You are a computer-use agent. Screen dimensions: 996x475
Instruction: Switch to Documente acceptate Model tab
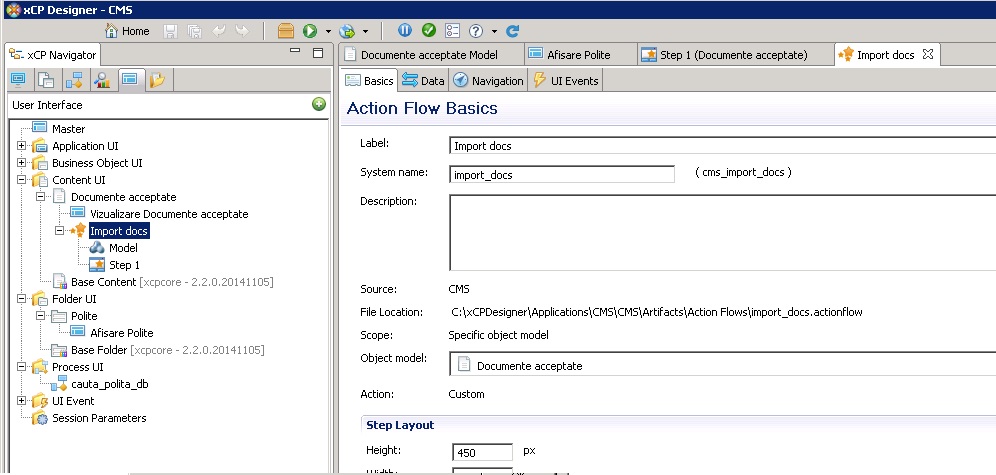(x=429, y=55)
